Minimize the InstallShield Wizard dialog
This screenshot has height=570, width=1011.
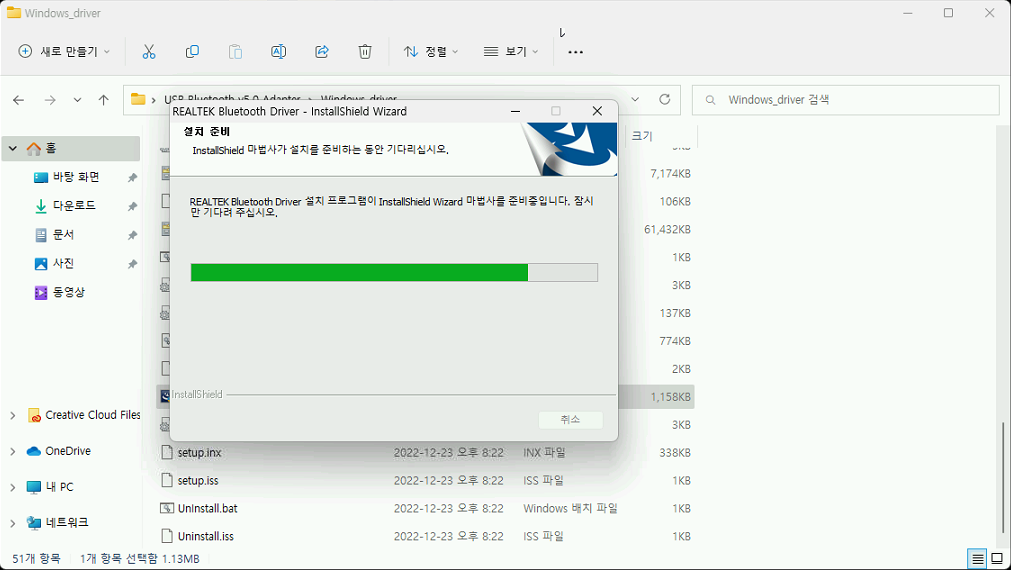pyautogui.click(x=515, y=112)
